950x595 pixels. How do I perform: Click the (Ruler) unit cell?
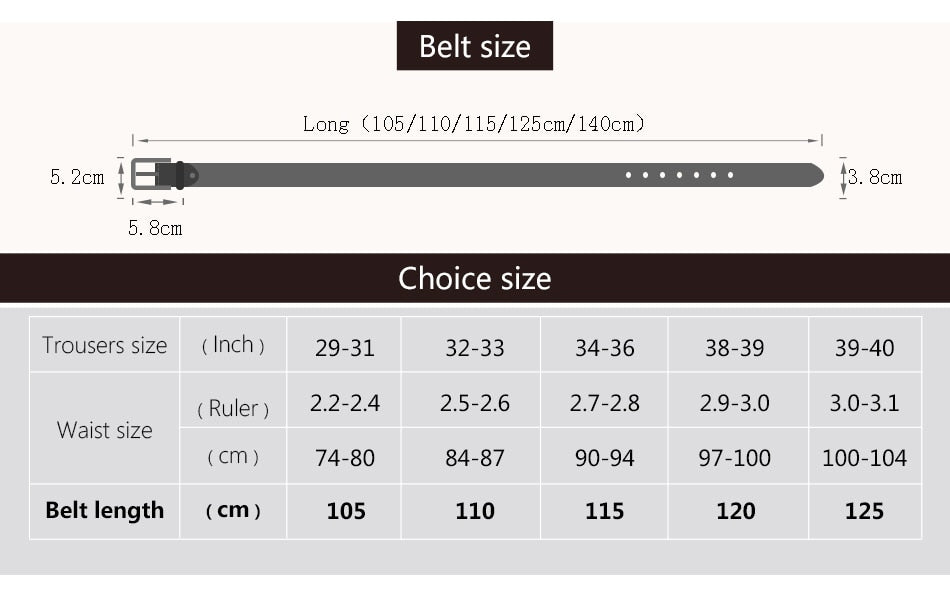click(233, 408)
